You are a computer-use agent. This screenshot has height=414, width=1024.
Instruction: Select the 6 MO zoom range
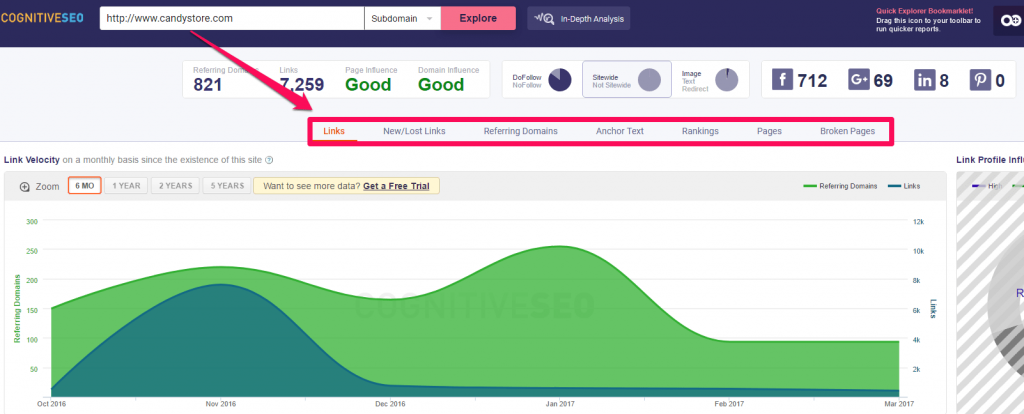click(x=84, y=186)
